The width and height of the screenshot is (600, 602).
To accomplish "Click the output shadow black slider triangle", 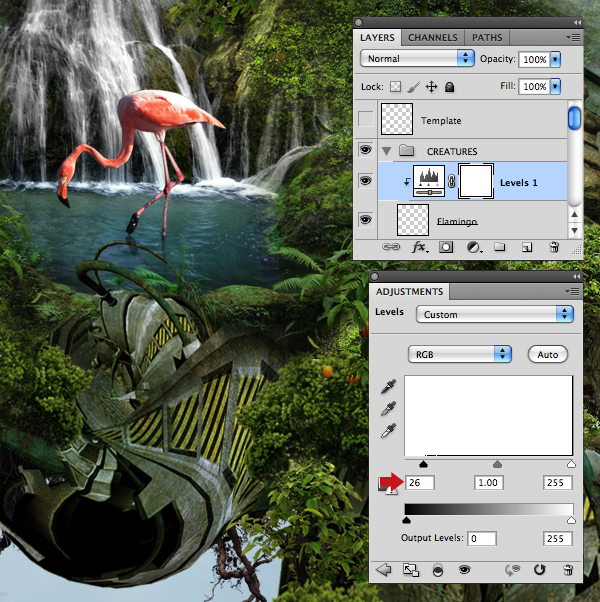I will 407,520.
